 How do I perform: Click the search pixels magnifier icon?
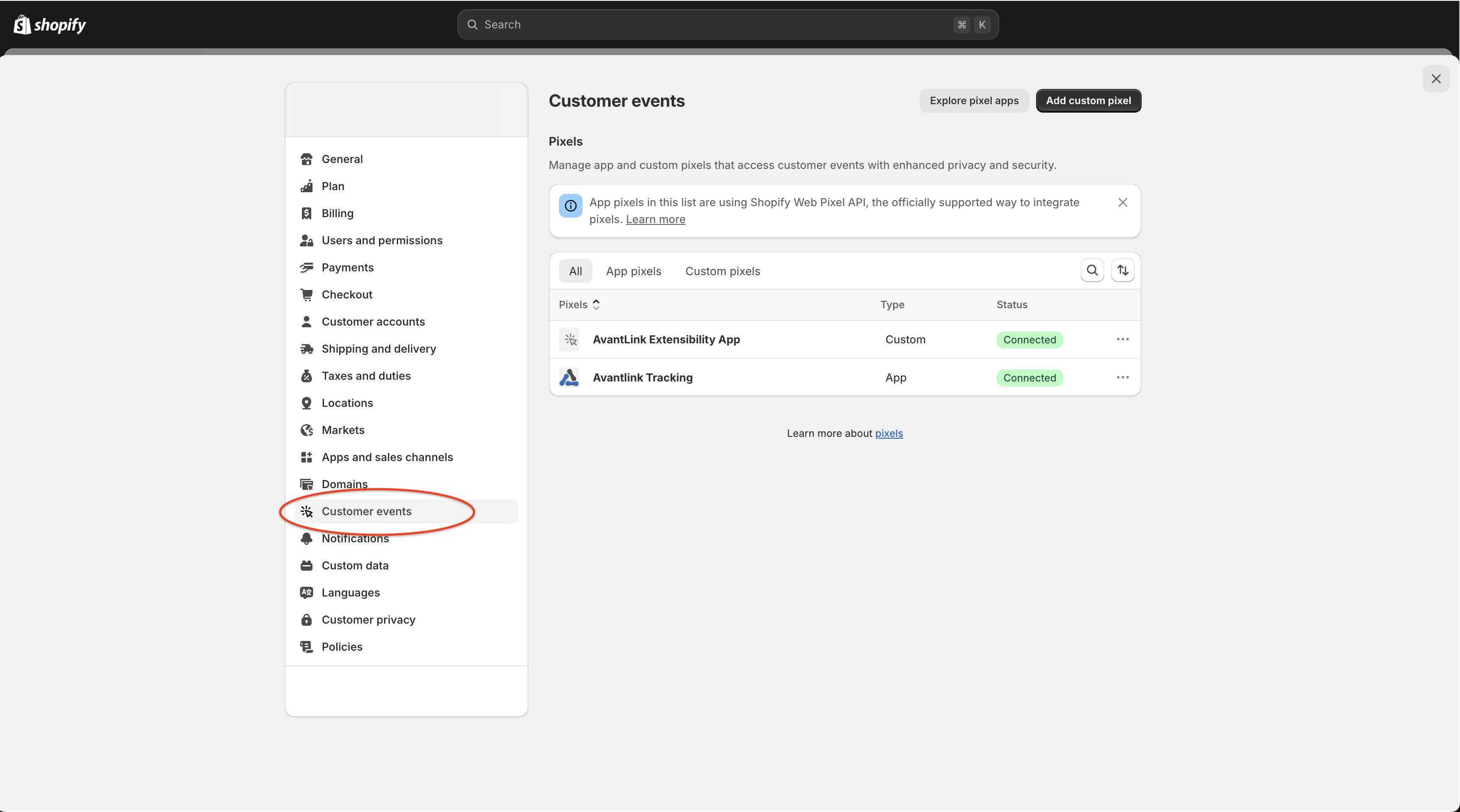pyautogui.click(x=1092, y=270)
